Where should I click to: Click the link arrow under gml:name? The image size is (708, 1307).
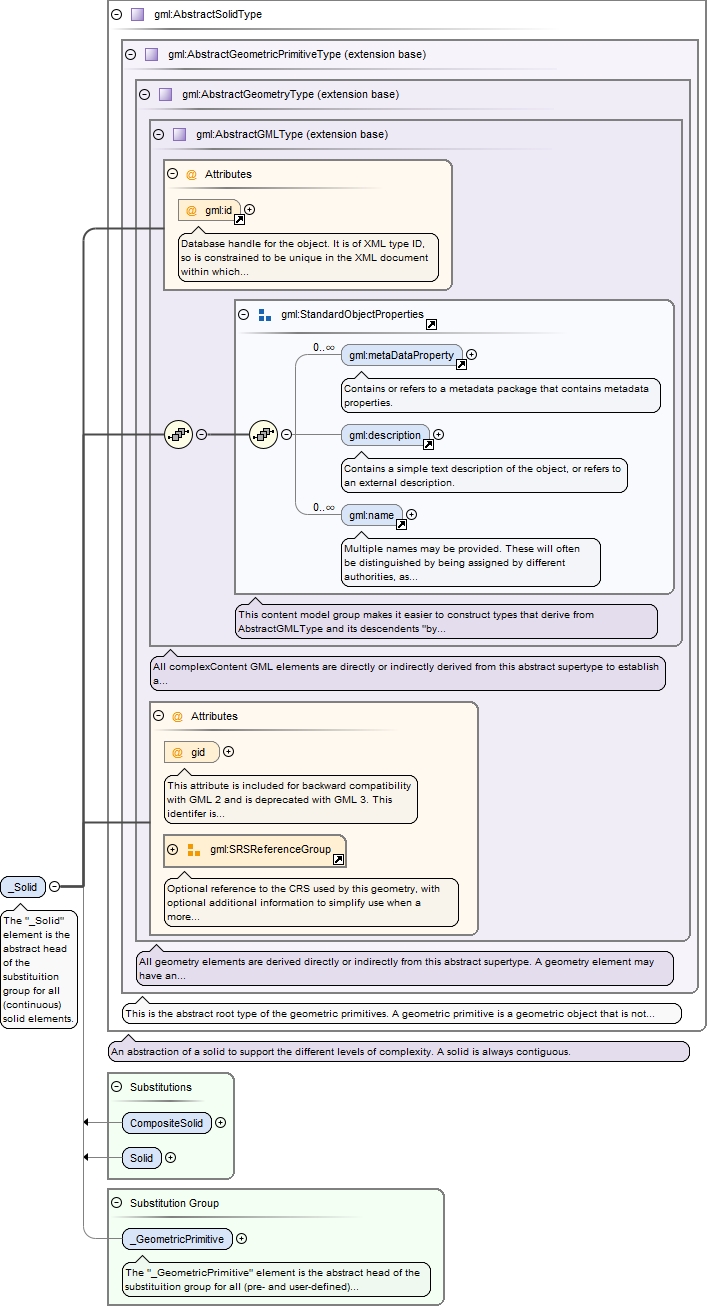(400, 525)
